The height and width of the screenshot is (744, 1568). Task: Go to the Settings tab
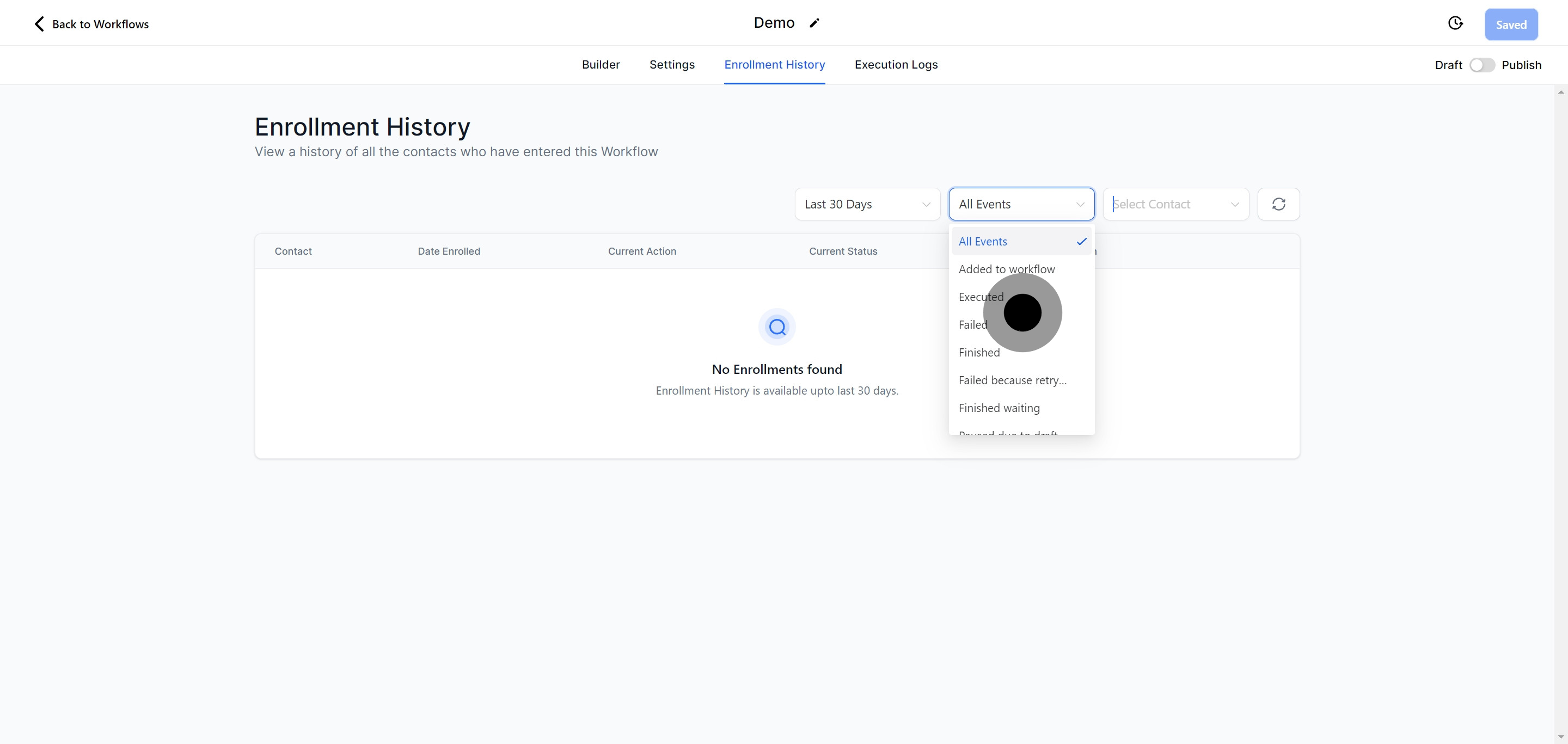point(671,64)
